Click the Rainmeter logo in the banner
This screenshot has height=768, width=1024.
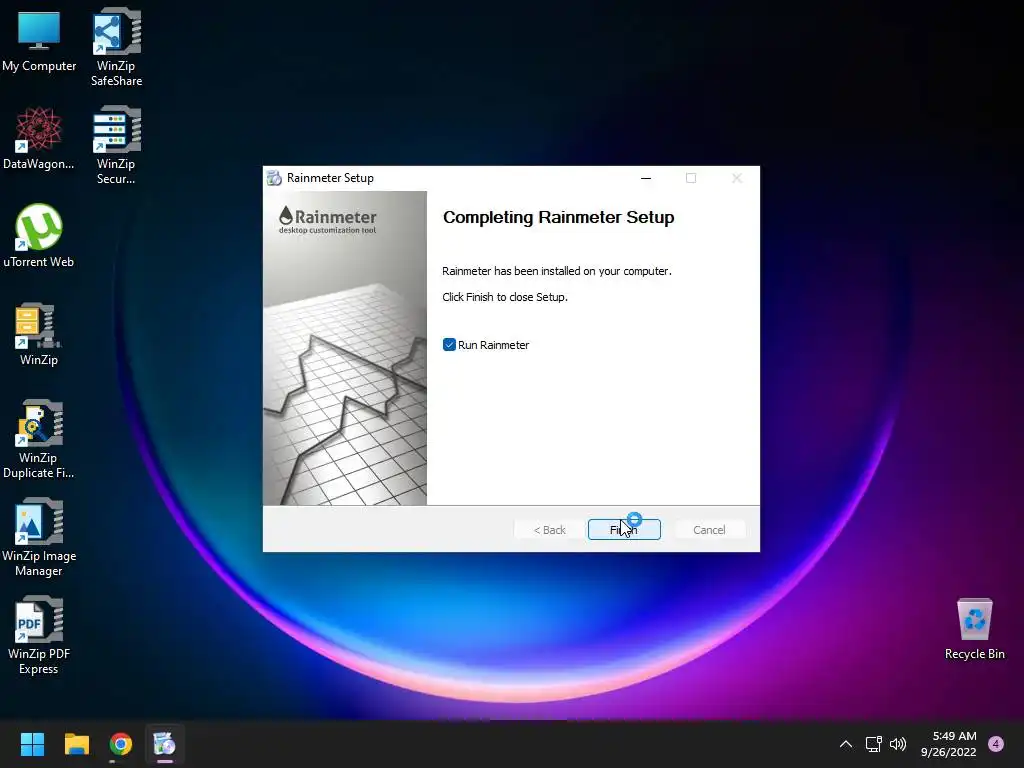click(x=327, y=220)
